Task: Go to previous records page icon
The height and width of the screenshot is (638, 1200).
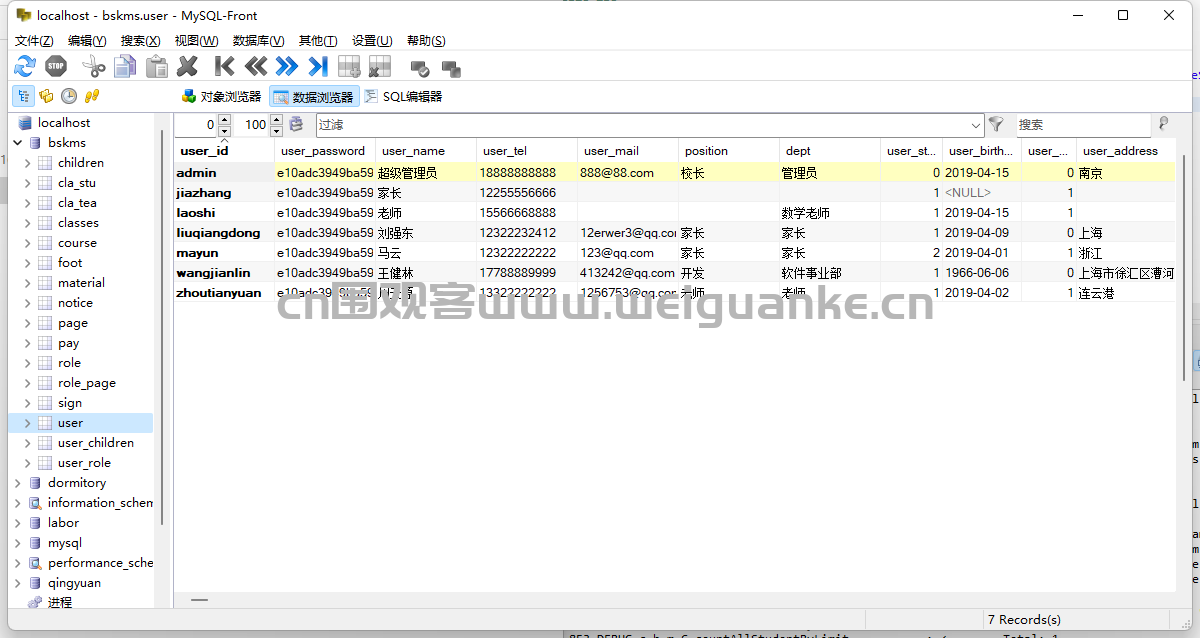Action: (x=256, y=67)
